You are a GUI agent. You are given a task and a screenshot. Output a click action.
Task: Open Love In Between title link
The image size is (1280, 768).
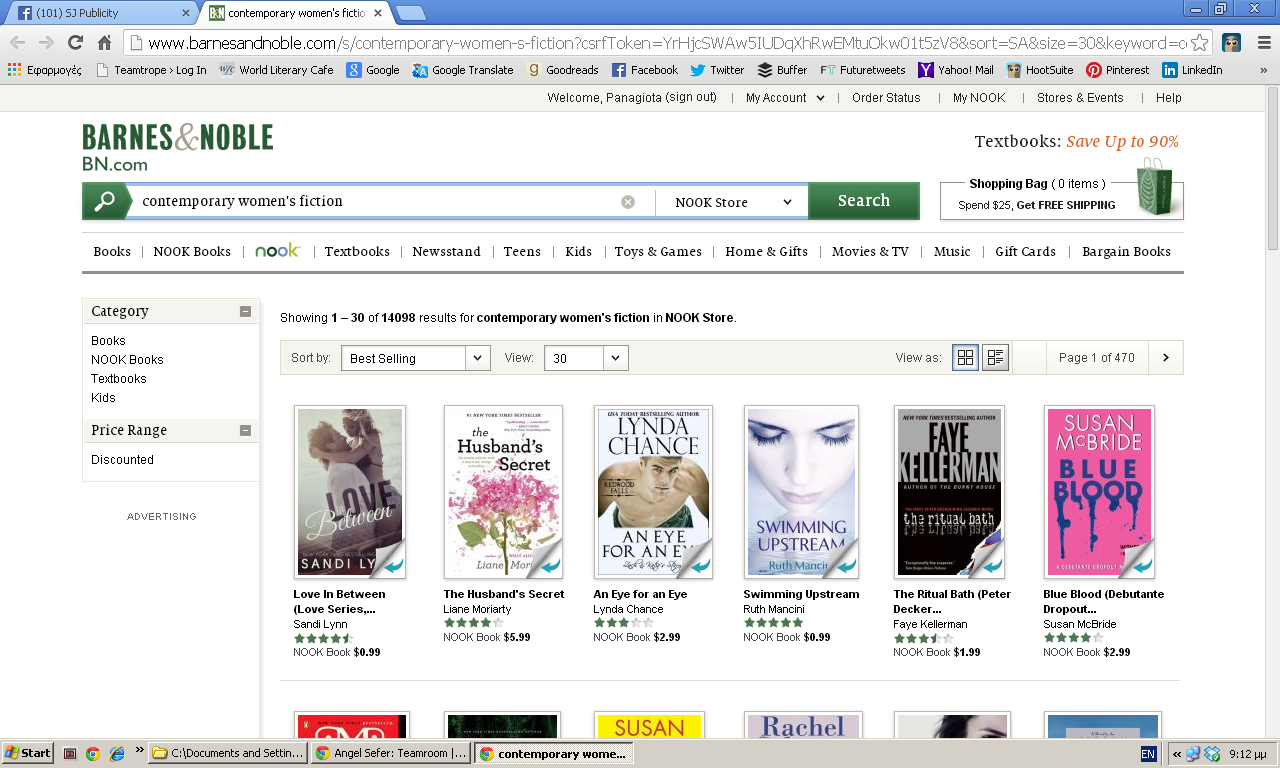tap(339, 601)
